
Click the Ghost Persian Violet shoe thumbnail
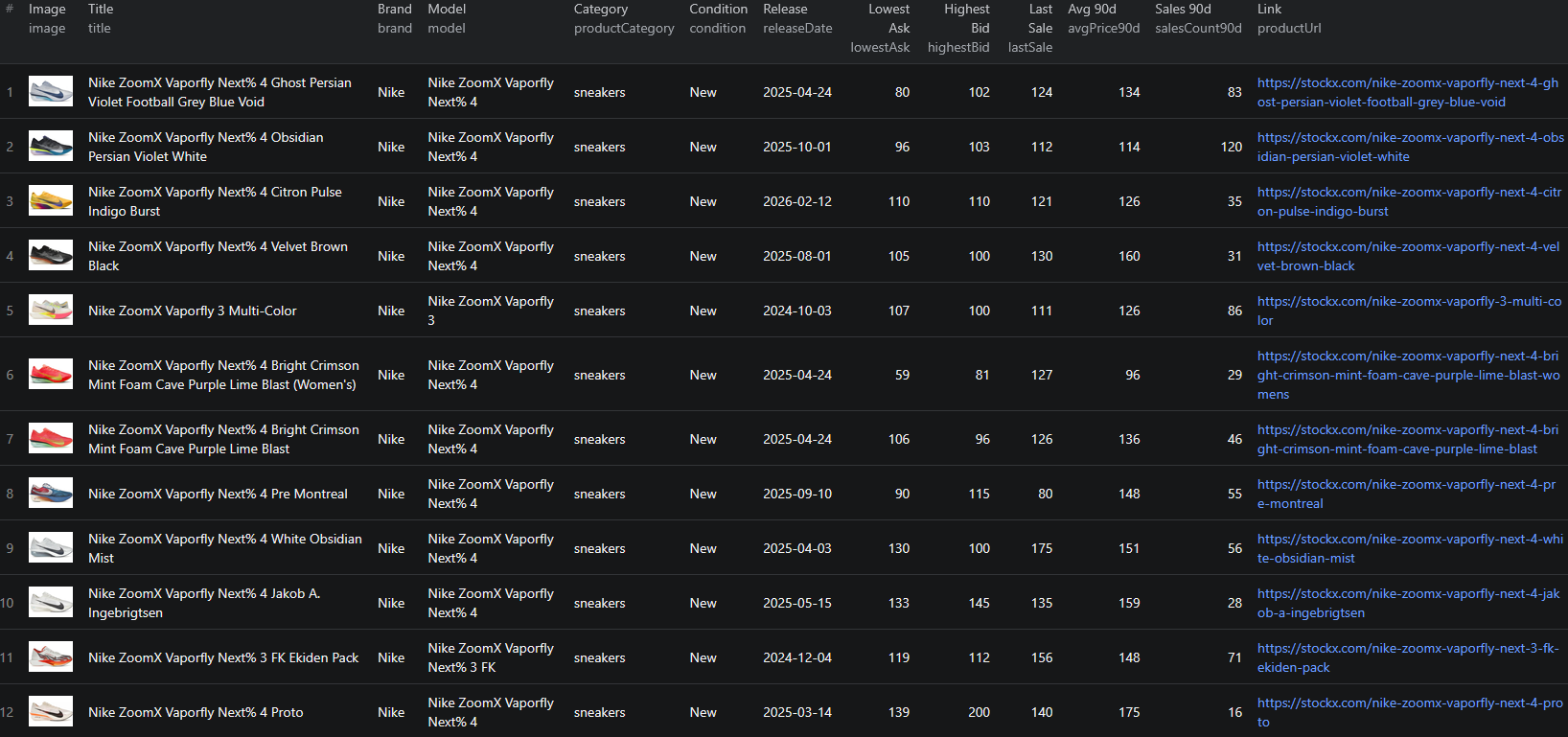(51, 92)
